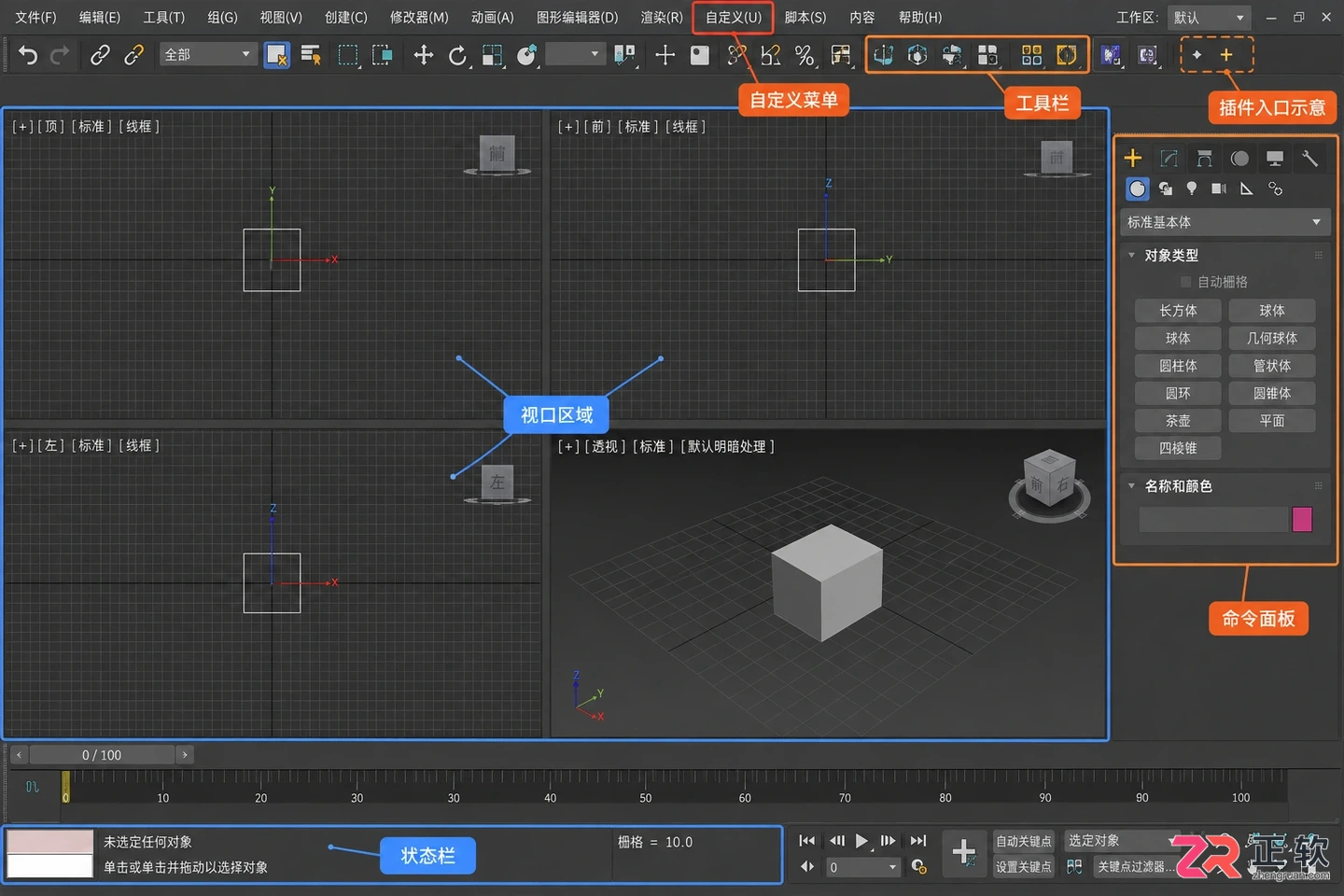The width and height of the screenshot is (1344, 896).
Task: Toggle key mode icon beside frame field
Action: [807, 867]
